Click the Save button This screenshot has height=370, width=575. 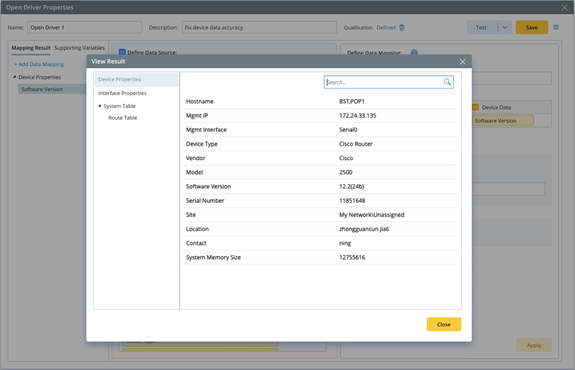click(x=532, y=28)
